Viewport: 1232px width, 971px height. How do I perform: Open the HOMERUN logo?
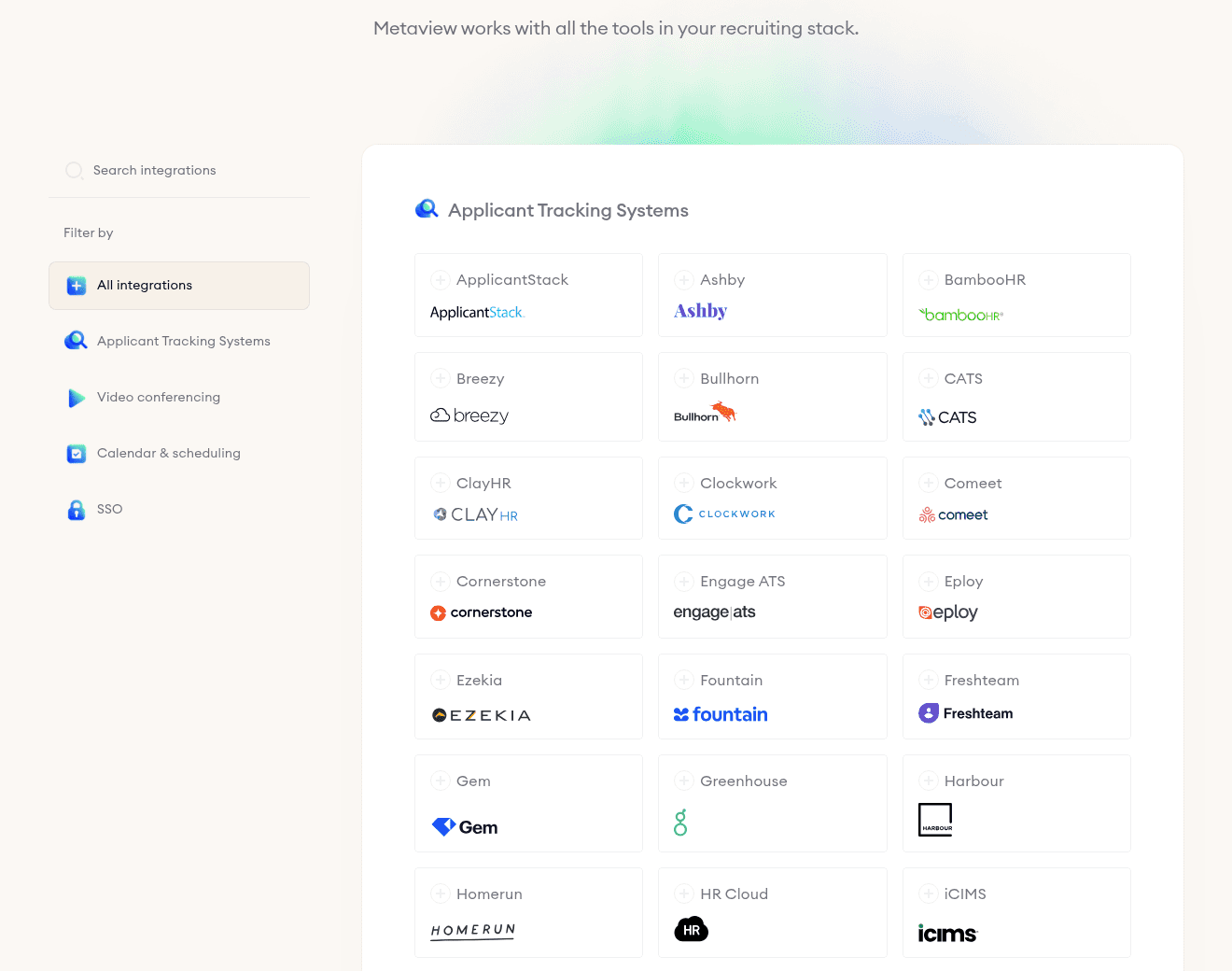[473, 931]
